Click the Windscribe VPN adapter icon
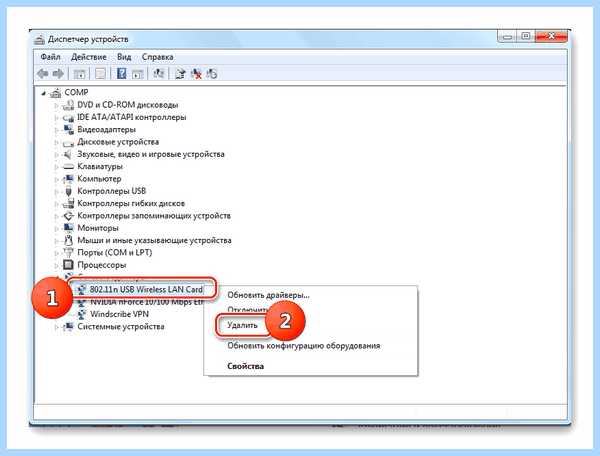The image size is (600, 456). point(82,314)
